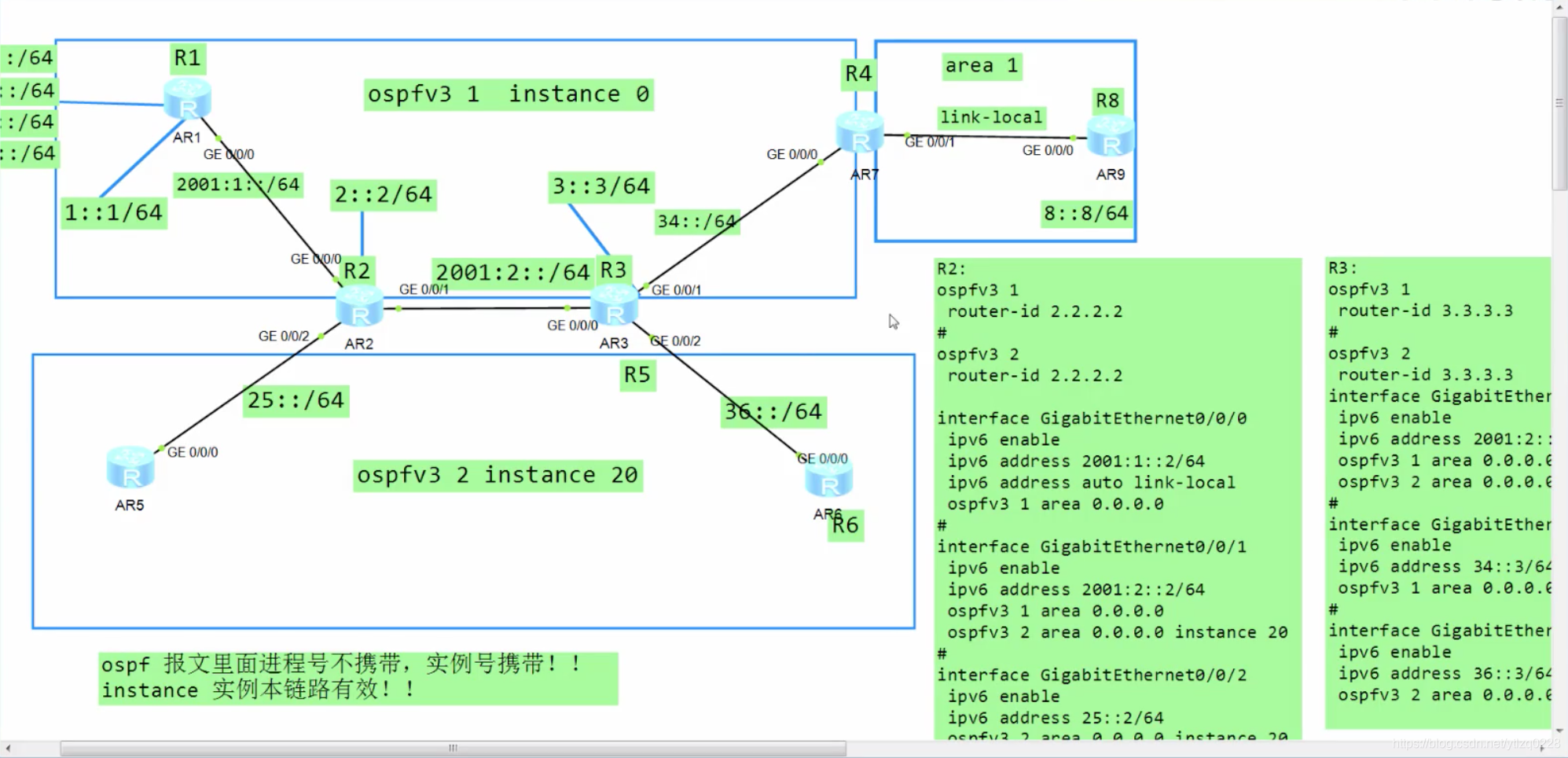This screenshot has height=758, width=1568.
Task: Click the up arrow of vertical scrollbar
Action: (x=1559, y=7)
